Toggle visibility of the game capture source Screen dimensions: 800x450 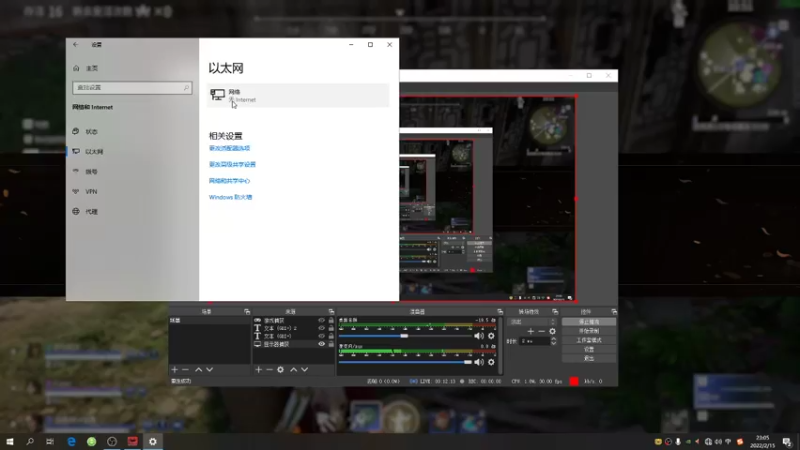coord(321,320)
